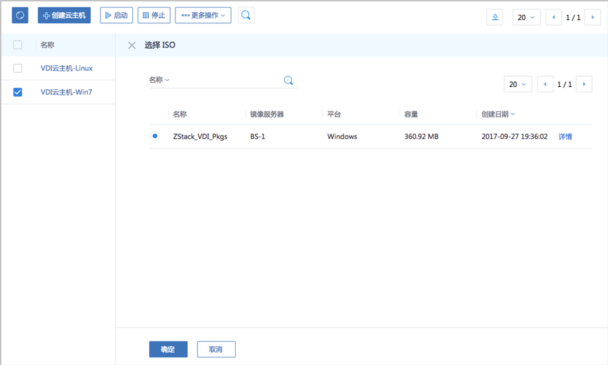Select ZStack_VDI_Pkgs radio button

155,136
